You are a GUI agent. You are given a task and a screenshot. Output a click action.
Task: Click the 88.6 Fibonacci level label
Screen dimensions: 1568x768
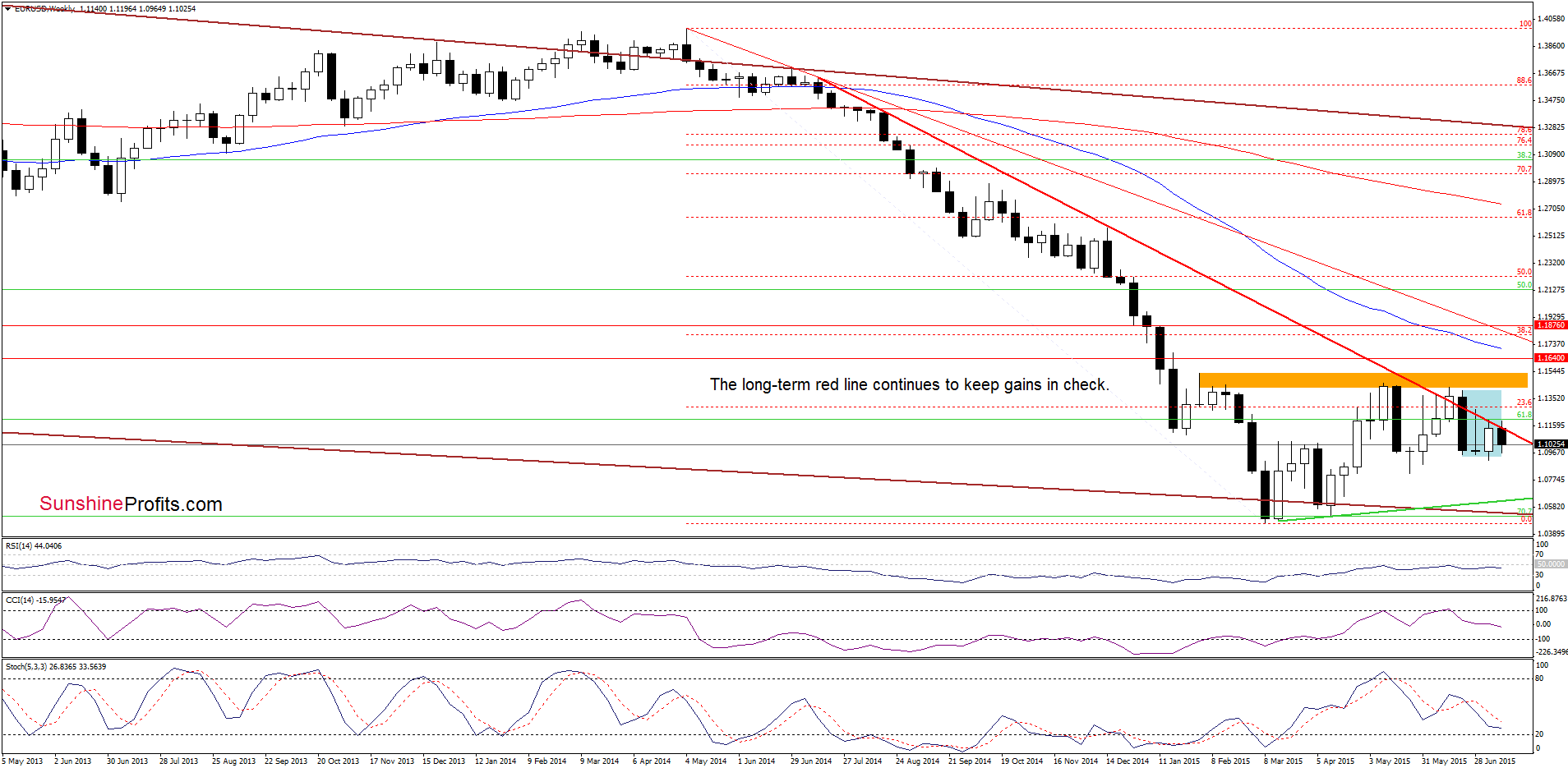(x=1524, y=80)
